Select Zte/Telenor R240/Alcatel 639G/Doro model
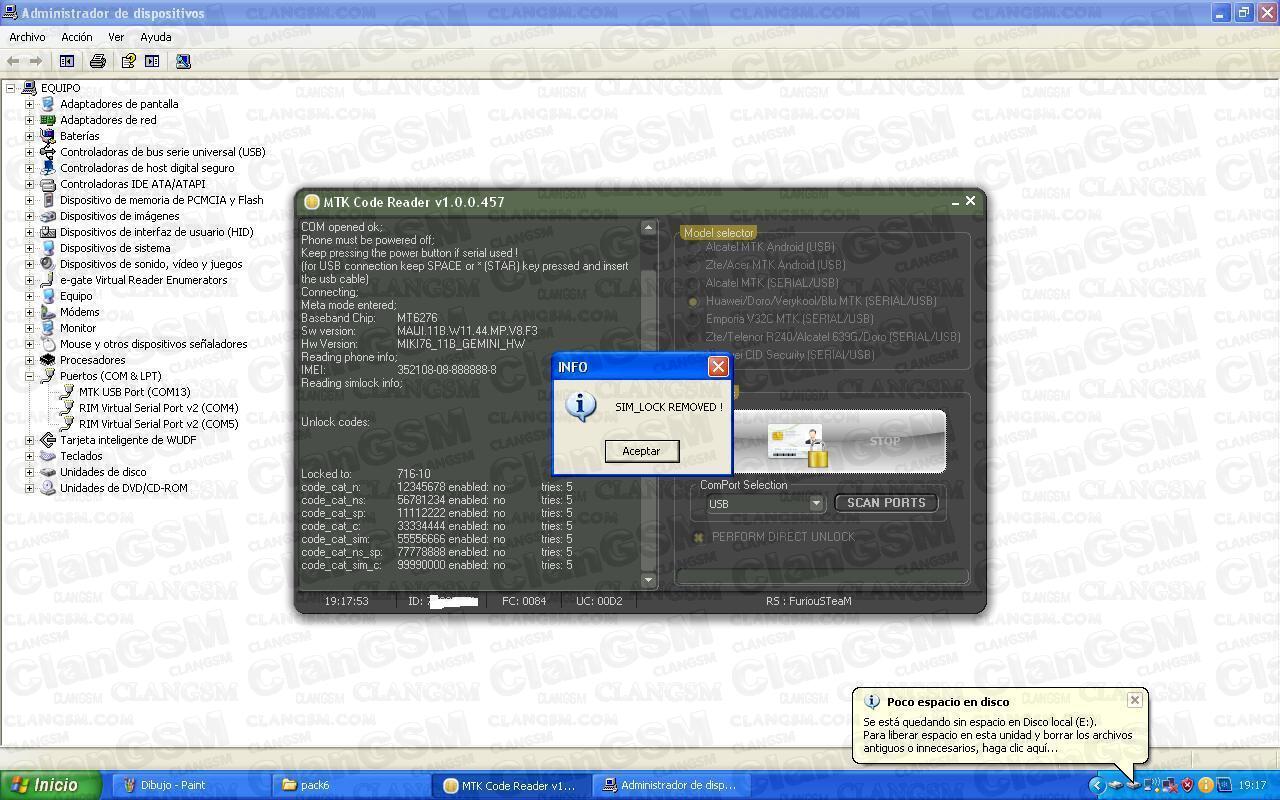 (x=825, y=337)
